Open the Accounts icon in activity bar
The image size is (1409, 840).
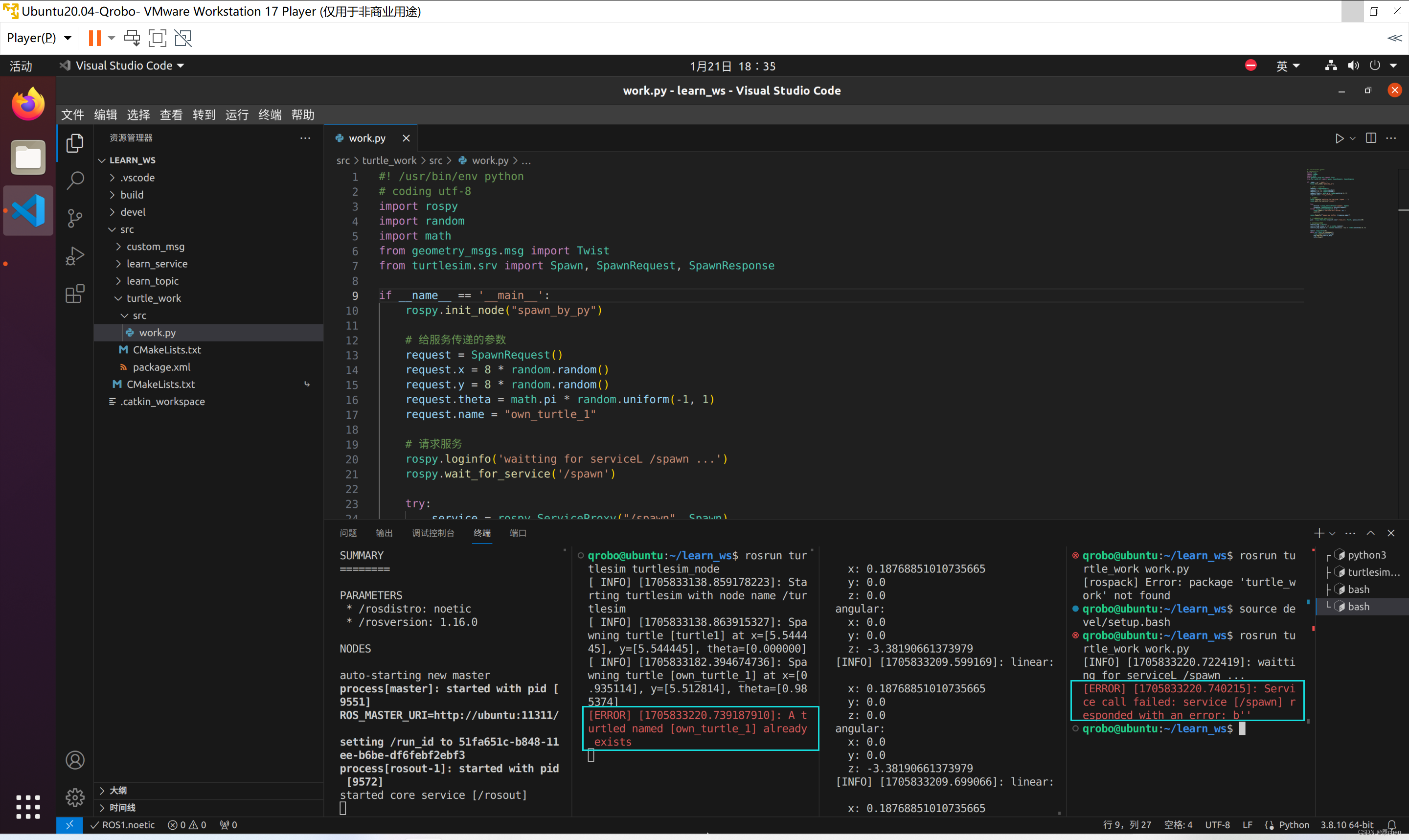(x=75, y=760)
